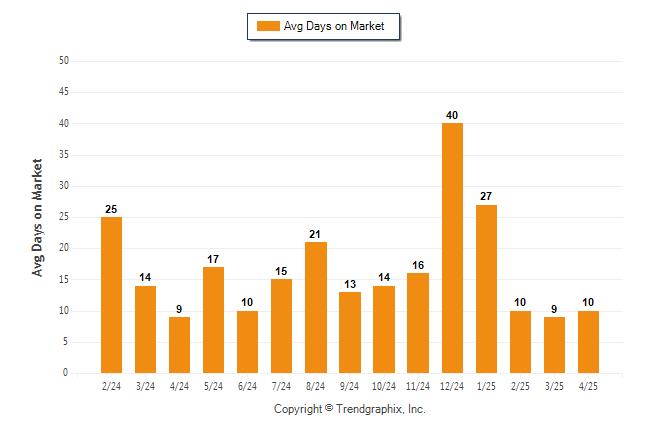Select the 5/24 bar showing 17
Image resolution: width=646 pixels, height=434 pixels.
tap(213, 320)
